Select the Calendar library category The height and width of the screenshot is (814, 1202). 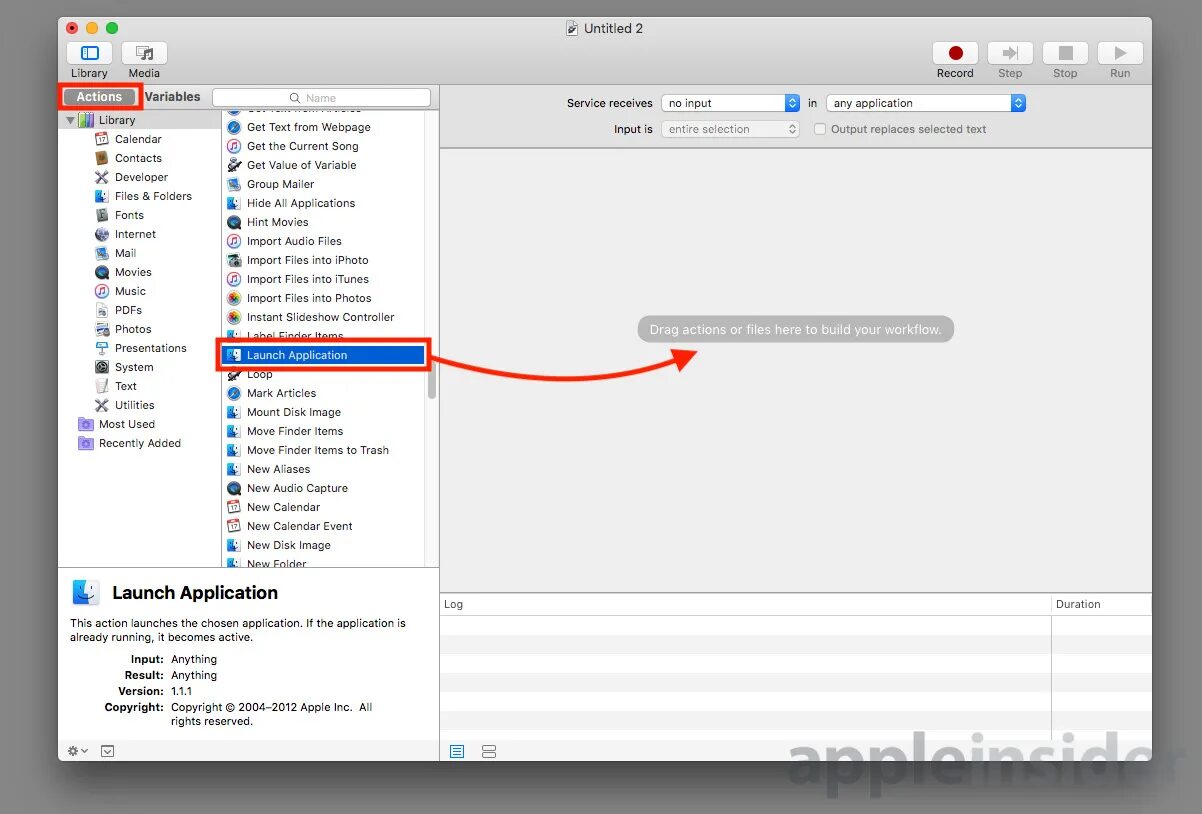coord(138,139)
